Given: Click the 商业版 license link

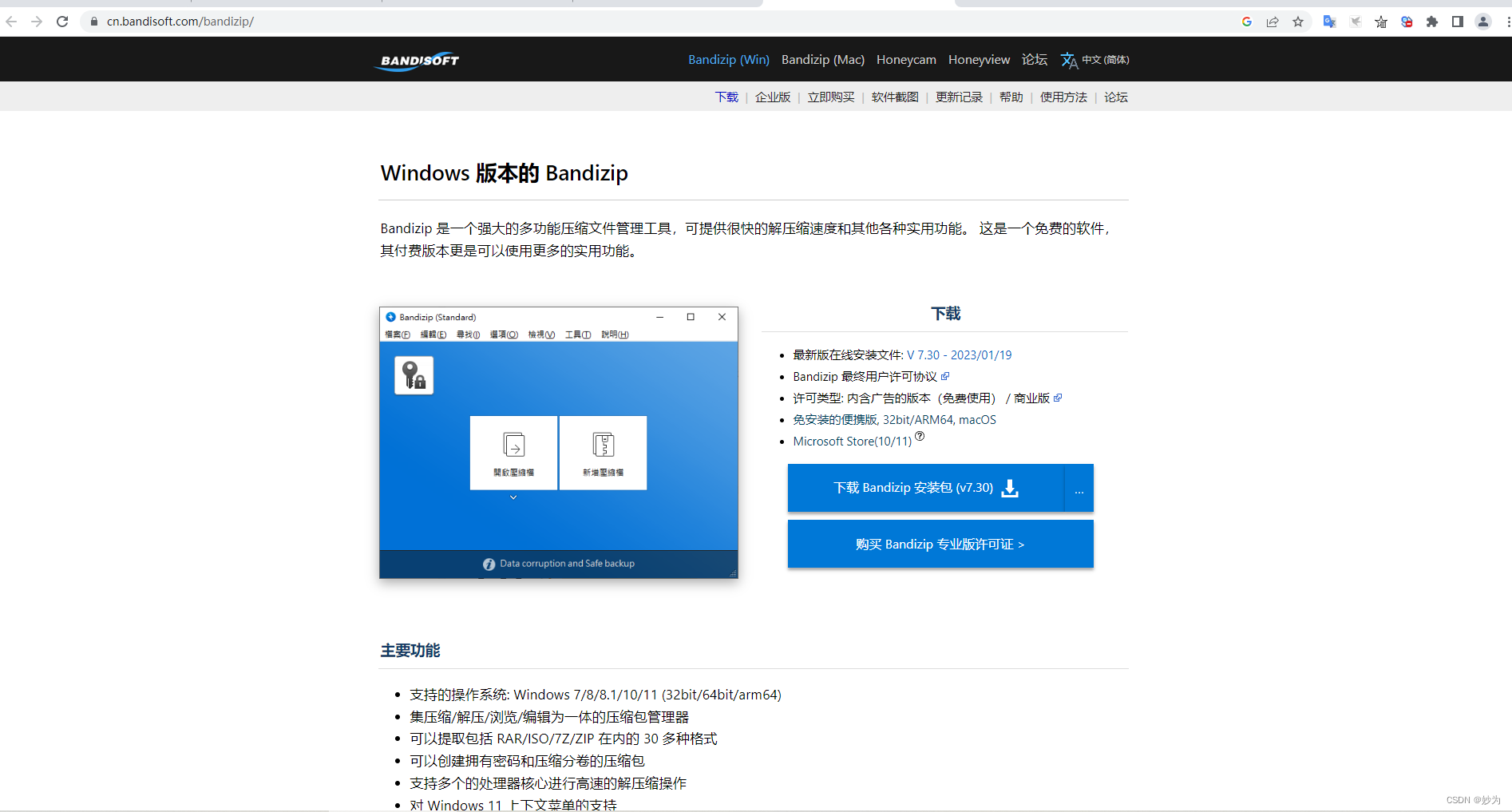Looking at the screenshot, I should (x=1031, y=398).
